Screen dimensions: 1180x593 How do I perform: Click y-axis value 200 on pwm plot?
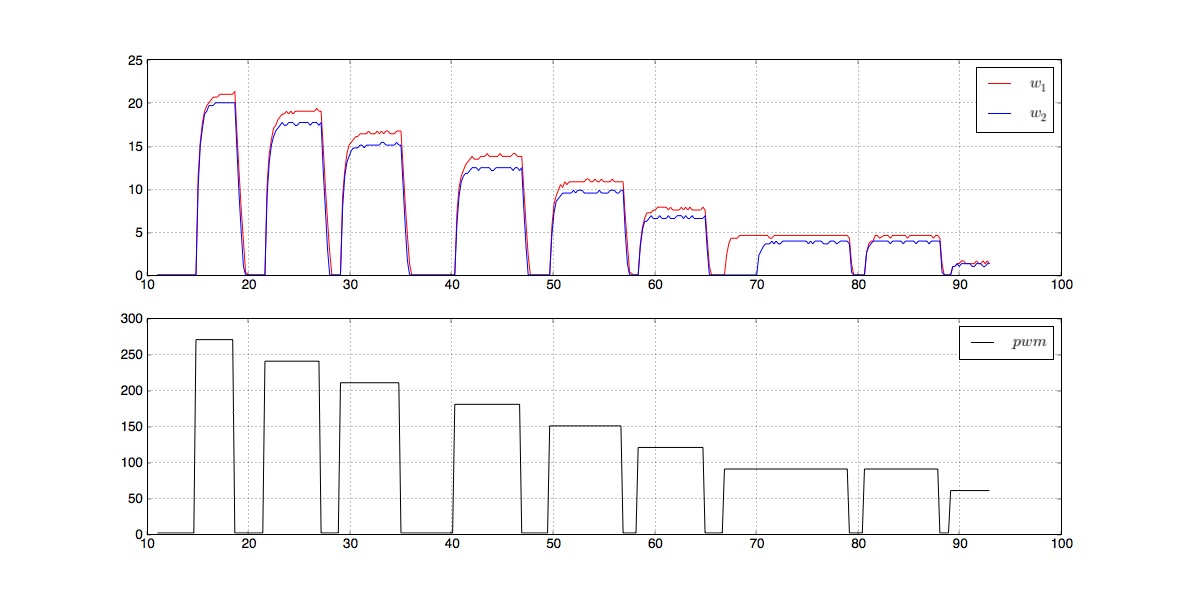pos(132,391)
